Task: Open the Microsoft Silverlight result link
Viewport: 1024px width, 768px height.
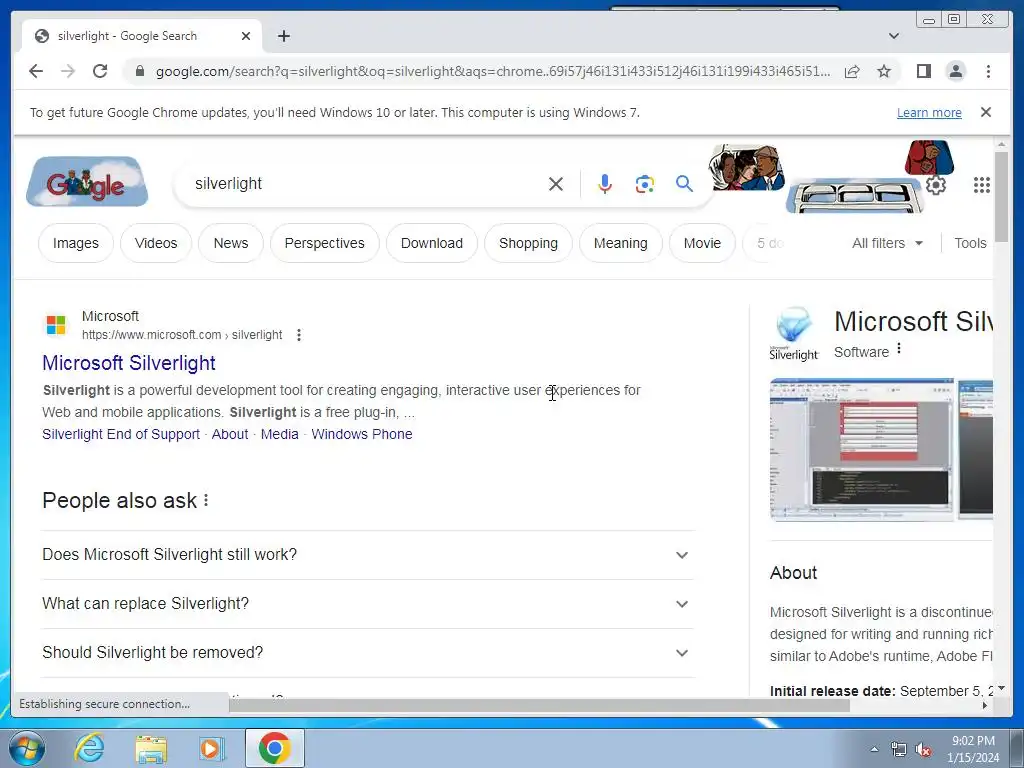Action: tap(129, 363)
